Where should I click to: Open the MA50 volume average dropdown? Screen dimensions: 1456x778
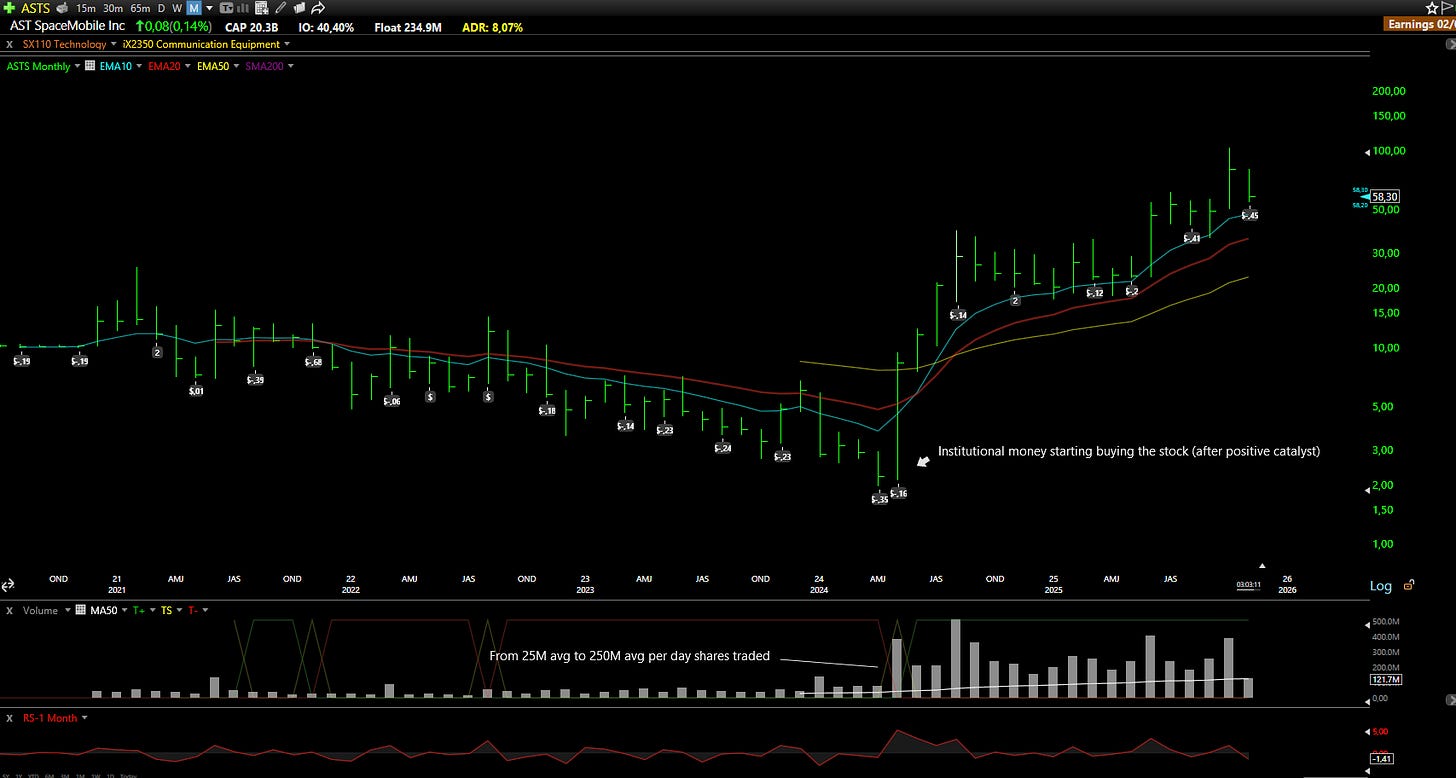124,610
